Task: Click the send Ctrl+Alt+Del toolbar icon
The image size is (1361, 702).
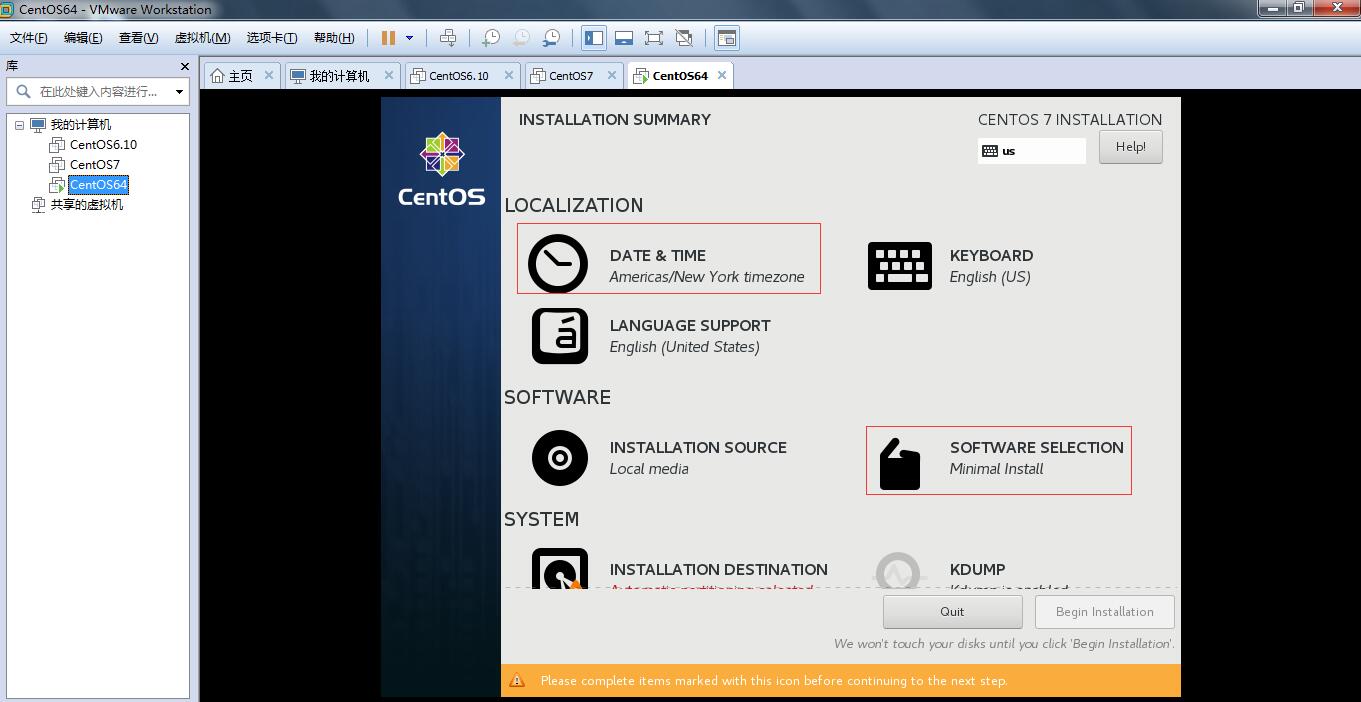Action: [448, 38]
